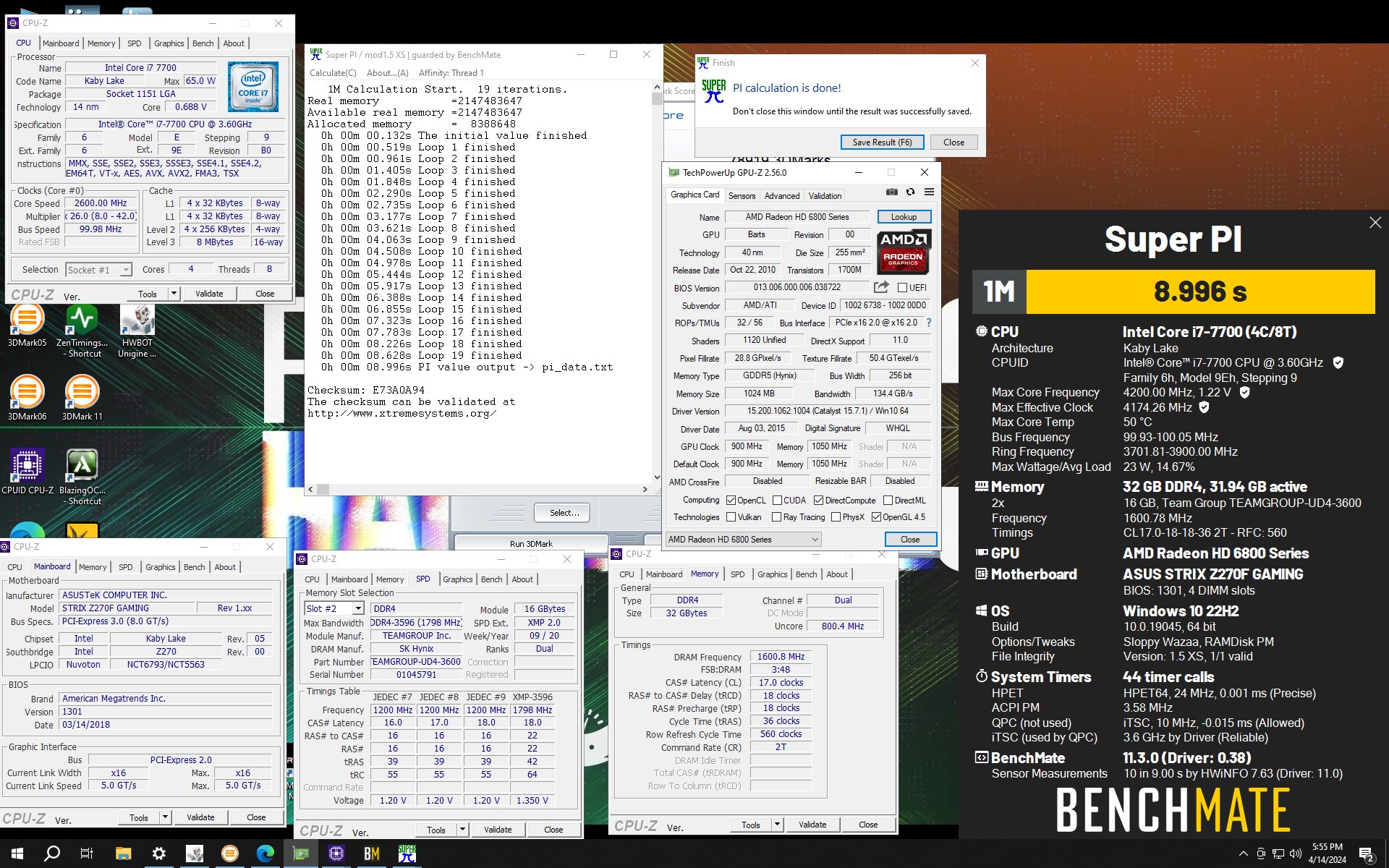The width and height of the screenshot is (1389, 868).
Task: Launch HWBOT Unigine desktop icon
Action: point(137,331)
